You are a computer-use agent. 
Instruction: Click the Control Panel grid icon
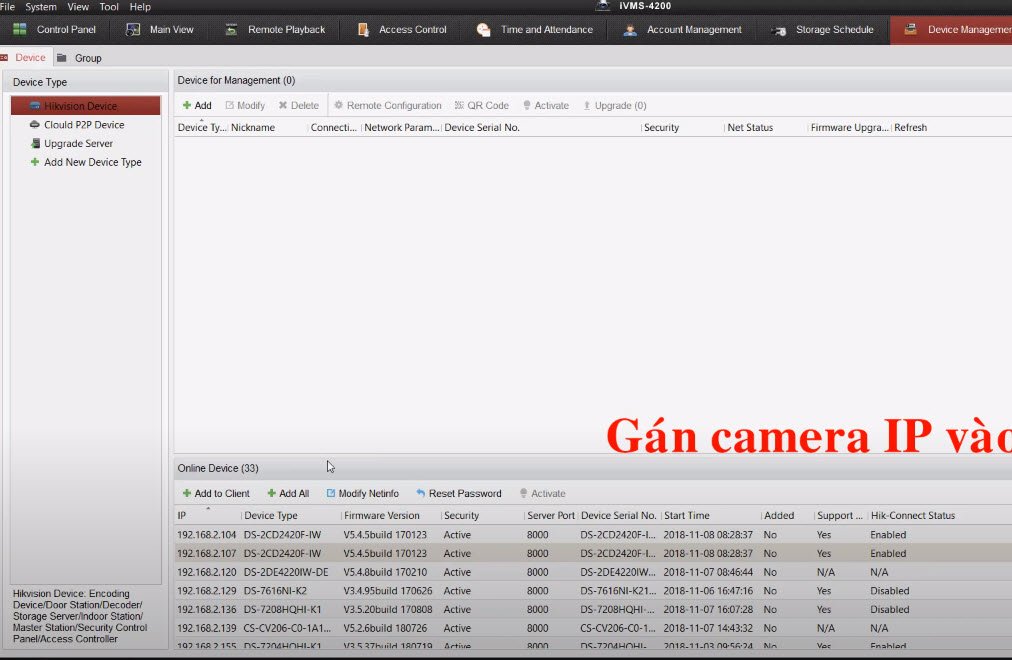point(19,29)
